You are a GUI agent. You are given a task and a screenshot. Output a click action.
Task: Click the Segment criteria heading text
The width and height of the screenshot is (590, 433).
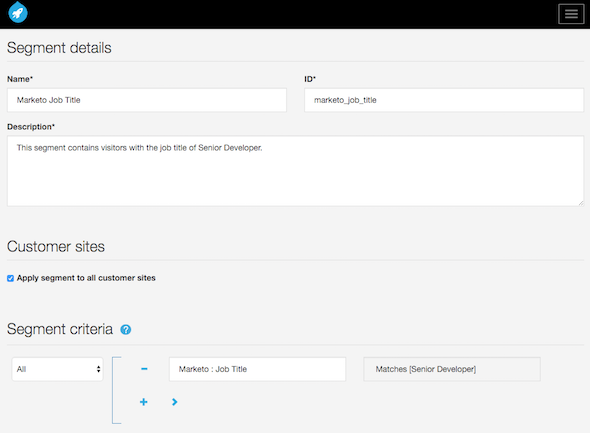pyautogui.click(x=60, y=329)
